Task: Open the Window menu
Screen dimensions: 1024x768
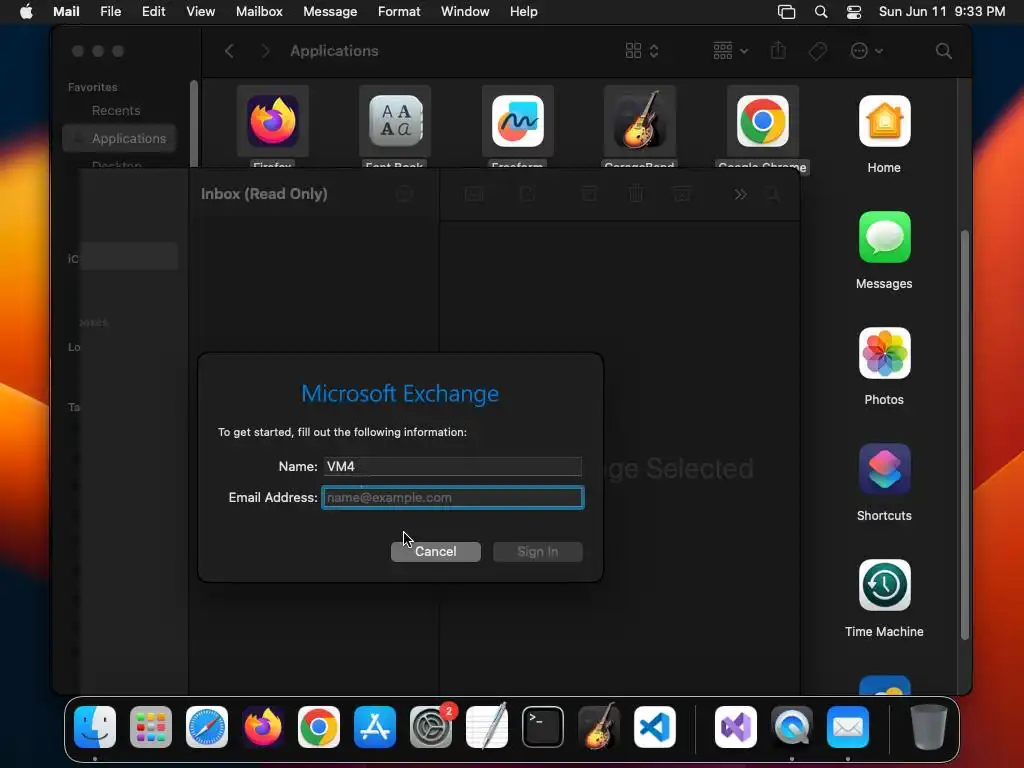Action: [x=465, y=12]
